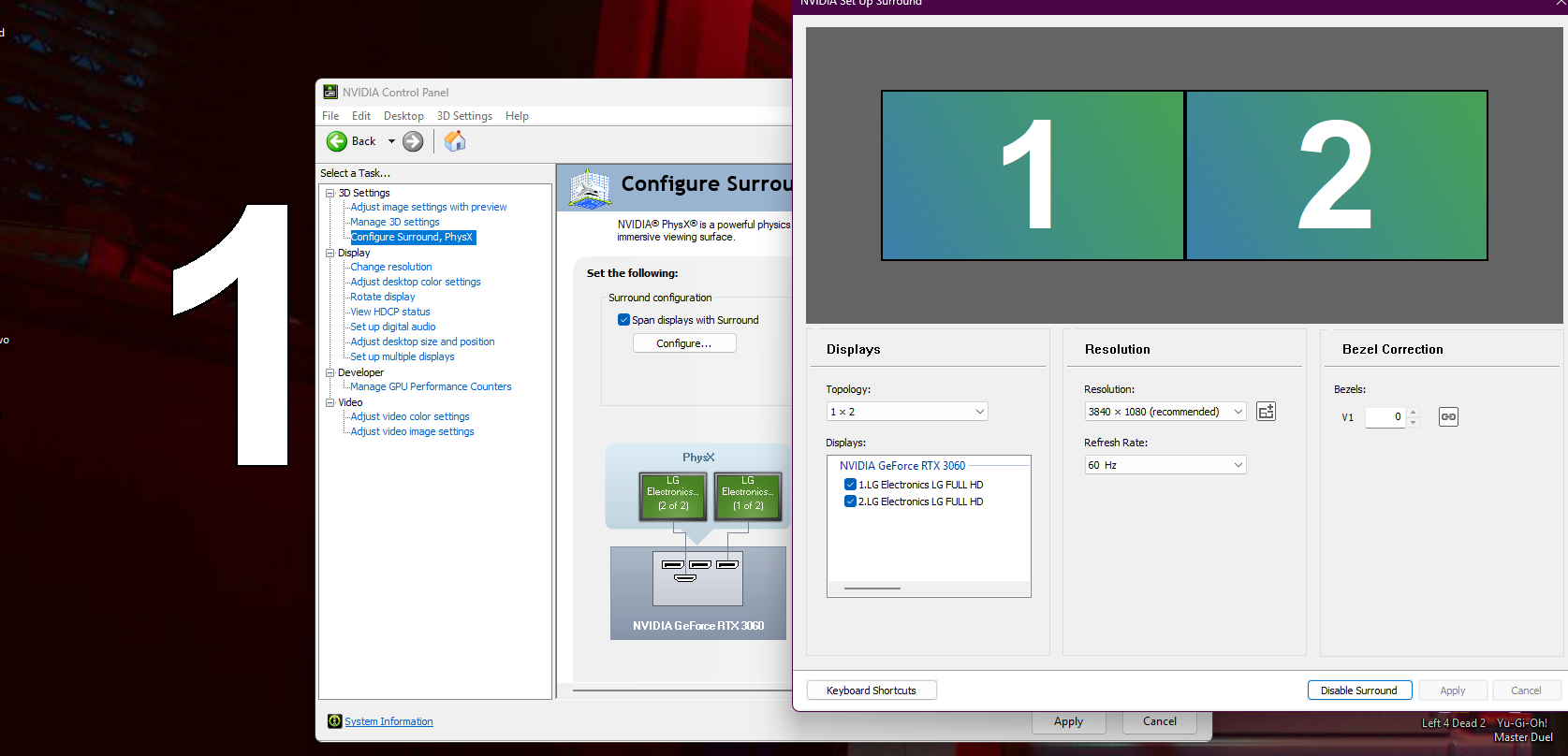Click the V1 bezel value input field

1385,417
